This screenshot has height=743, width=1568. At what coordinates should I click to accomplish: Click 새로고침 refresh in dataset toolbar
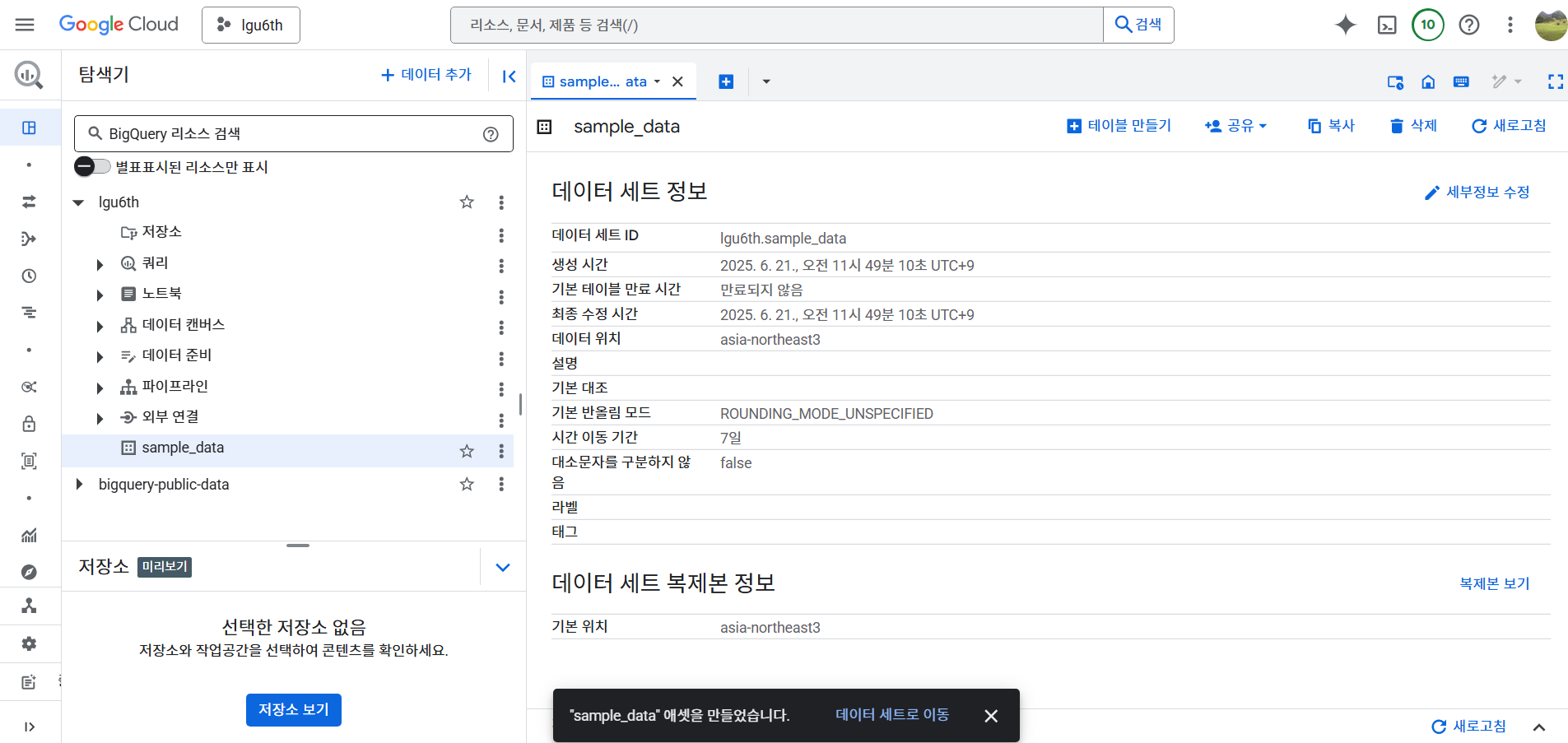click(1509, 126)
